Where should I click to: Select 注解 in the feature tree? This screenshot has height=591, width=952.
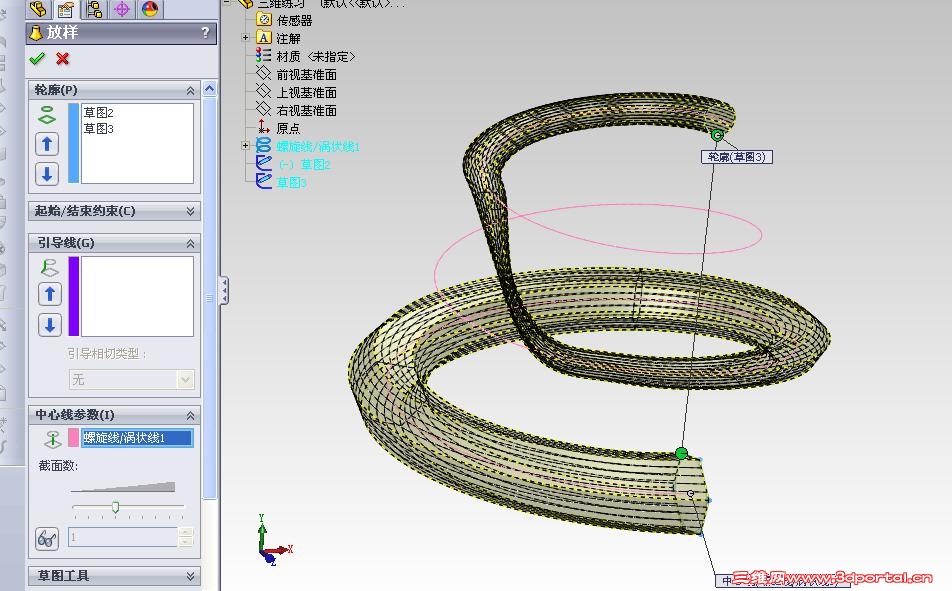(288, 39)
